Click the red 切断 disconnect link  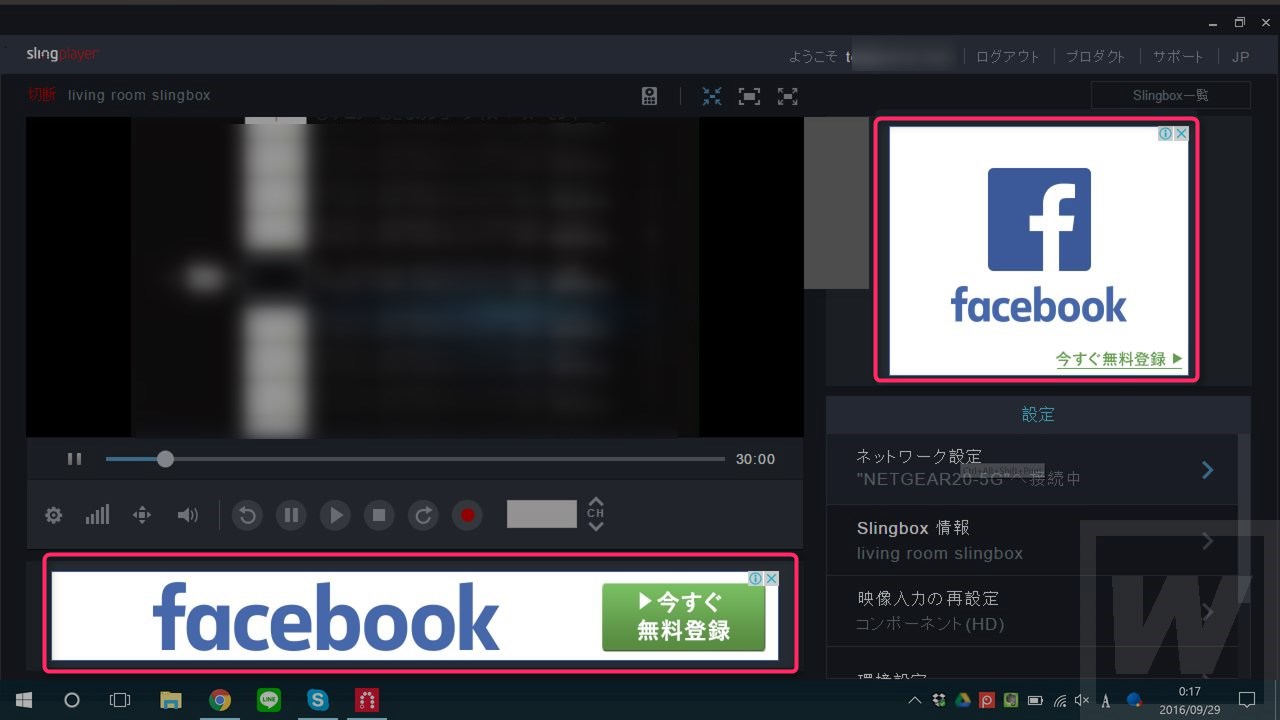pos(42,95)
